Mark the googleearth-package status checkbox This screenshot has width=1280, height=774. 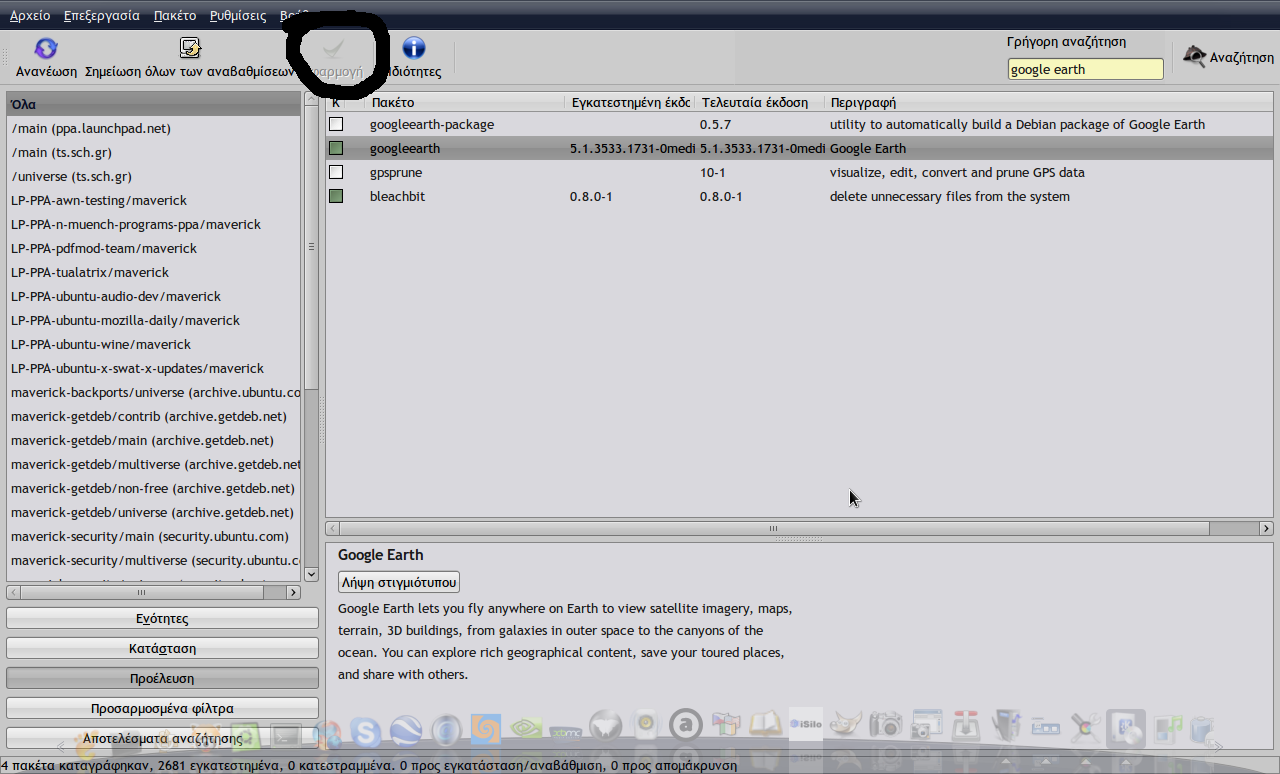coord(336,124)
